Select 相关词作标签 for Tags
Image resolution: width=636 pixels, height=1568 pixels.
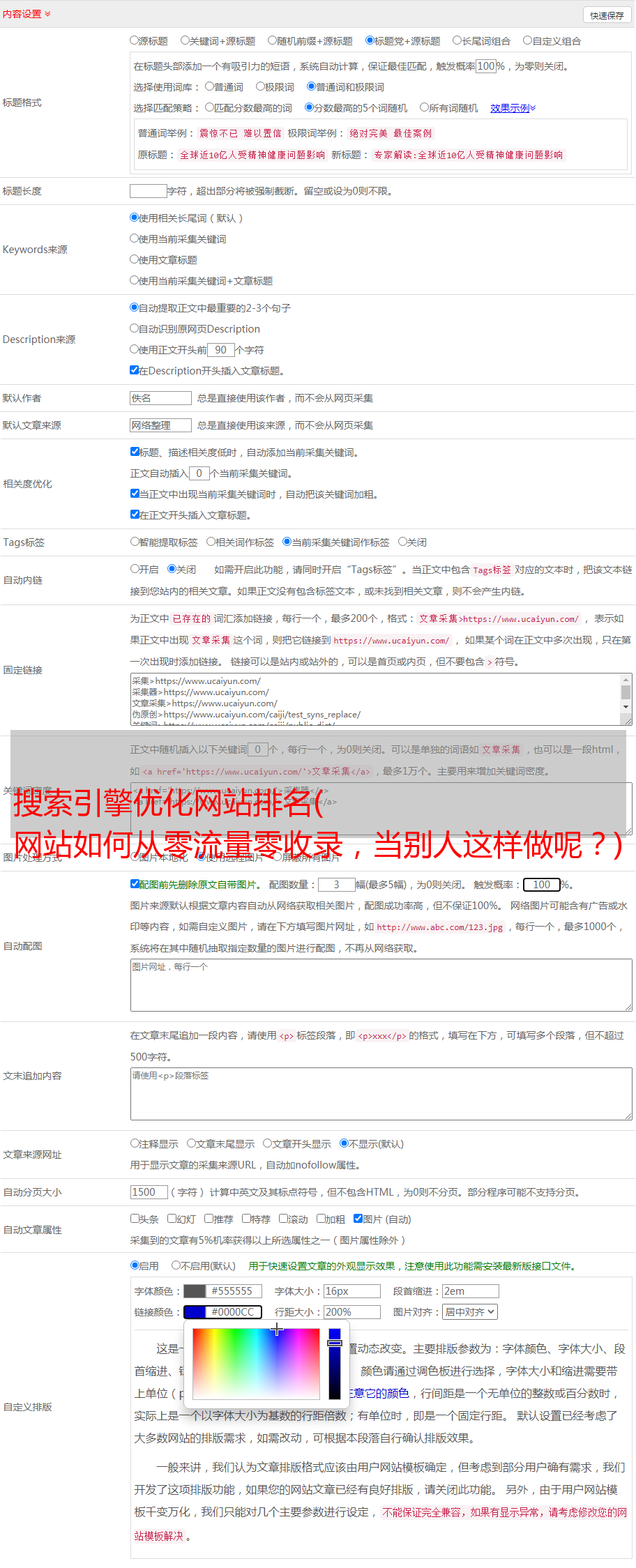coord(211,542)
